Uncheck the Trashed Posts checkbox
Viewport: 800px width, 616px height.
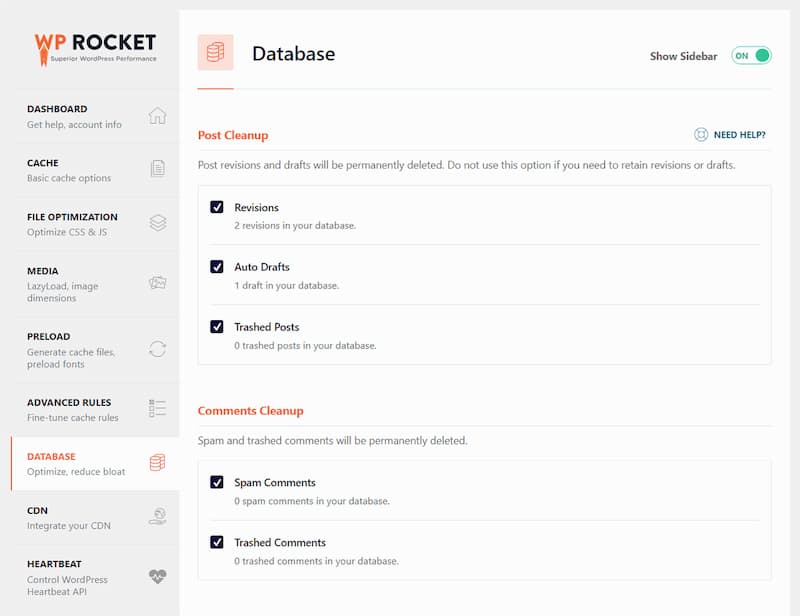(x=217, y=327)
